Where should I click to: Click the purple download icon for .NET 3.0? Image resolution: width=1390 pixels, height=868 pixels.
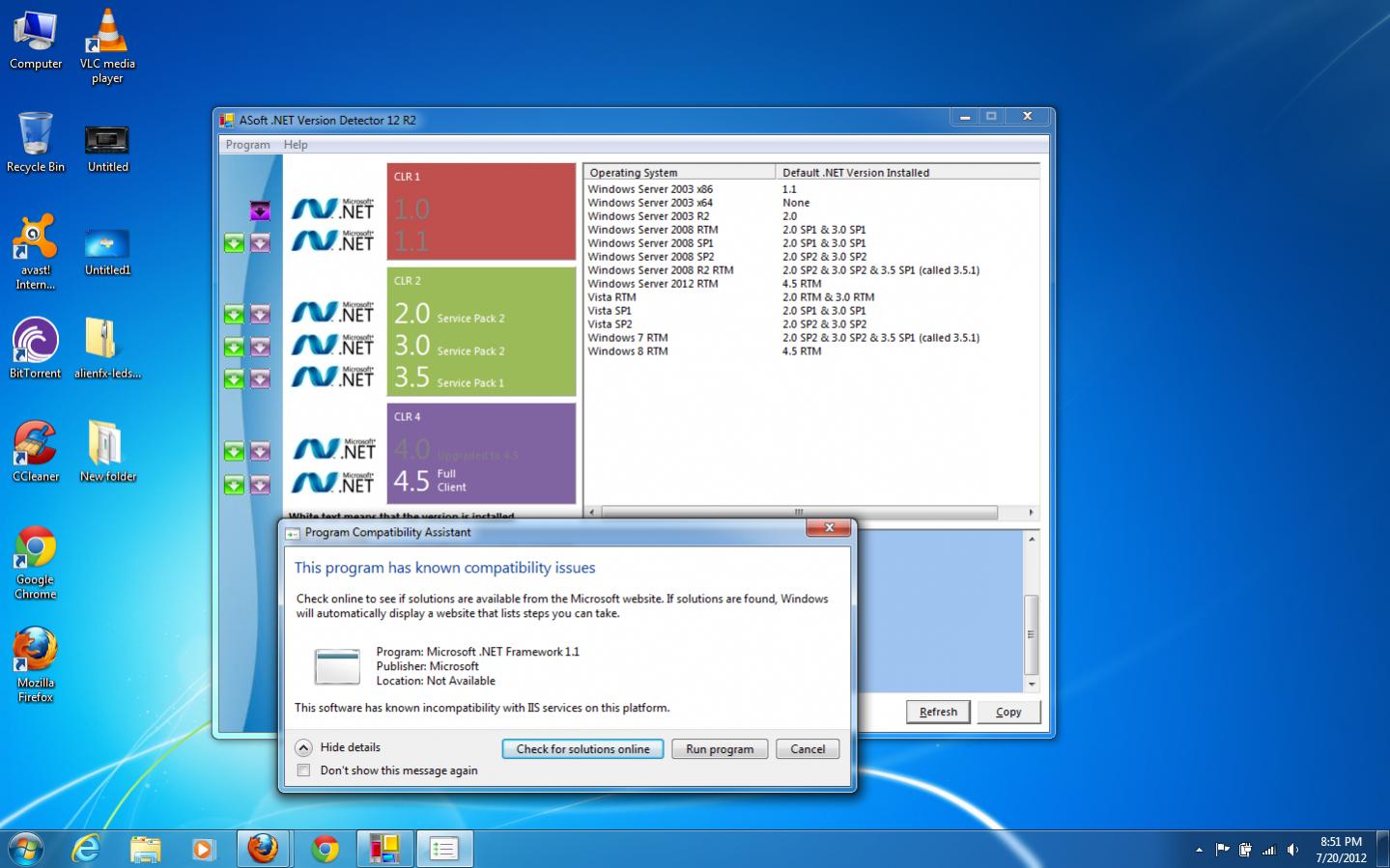(260, 346)
